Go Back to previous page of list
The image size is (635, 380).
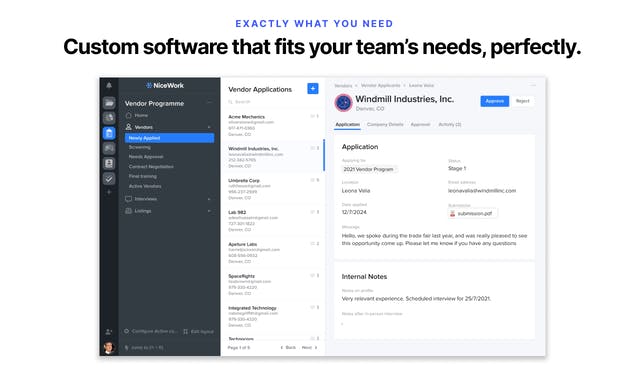[x=288, y=348]
